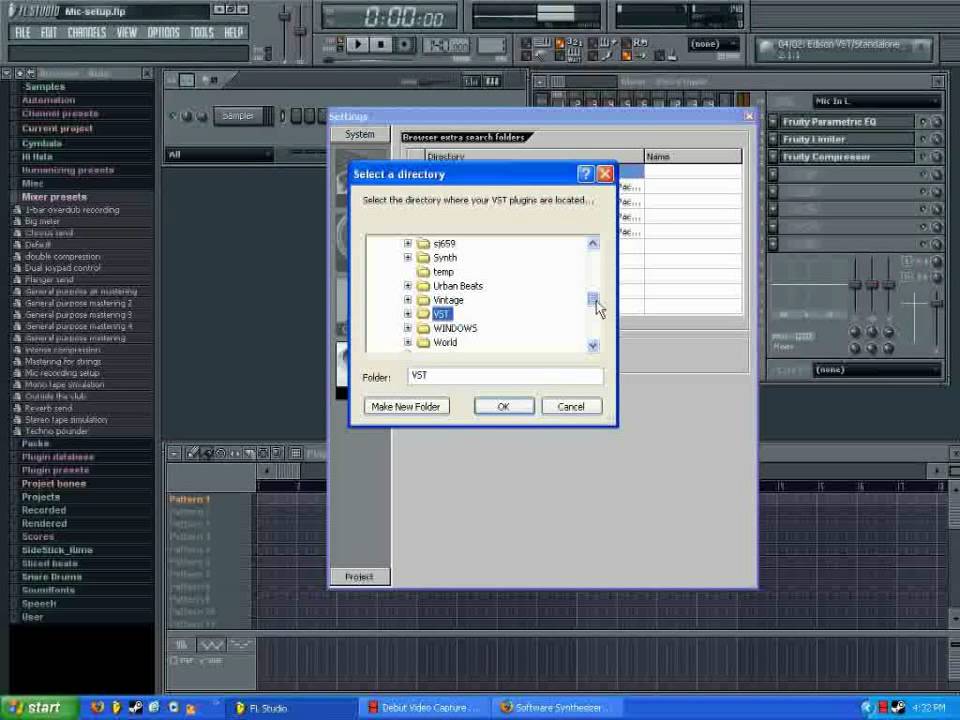960x720 pixels.
Task: Open Mixer presets folder in browser
Action: 54,197
